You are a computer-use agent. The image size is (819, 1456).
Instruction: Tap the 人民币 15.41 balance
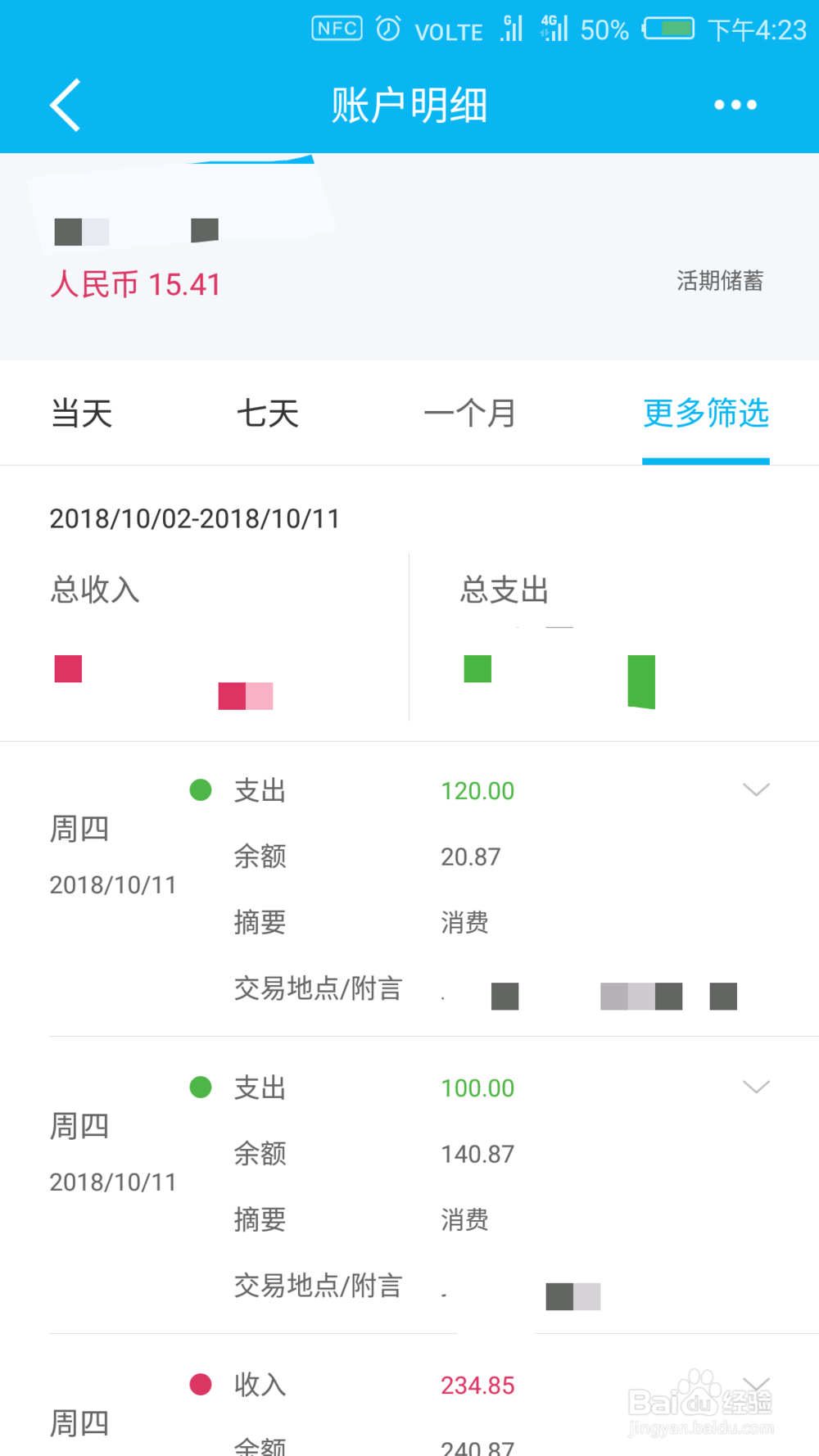[136, 285]
